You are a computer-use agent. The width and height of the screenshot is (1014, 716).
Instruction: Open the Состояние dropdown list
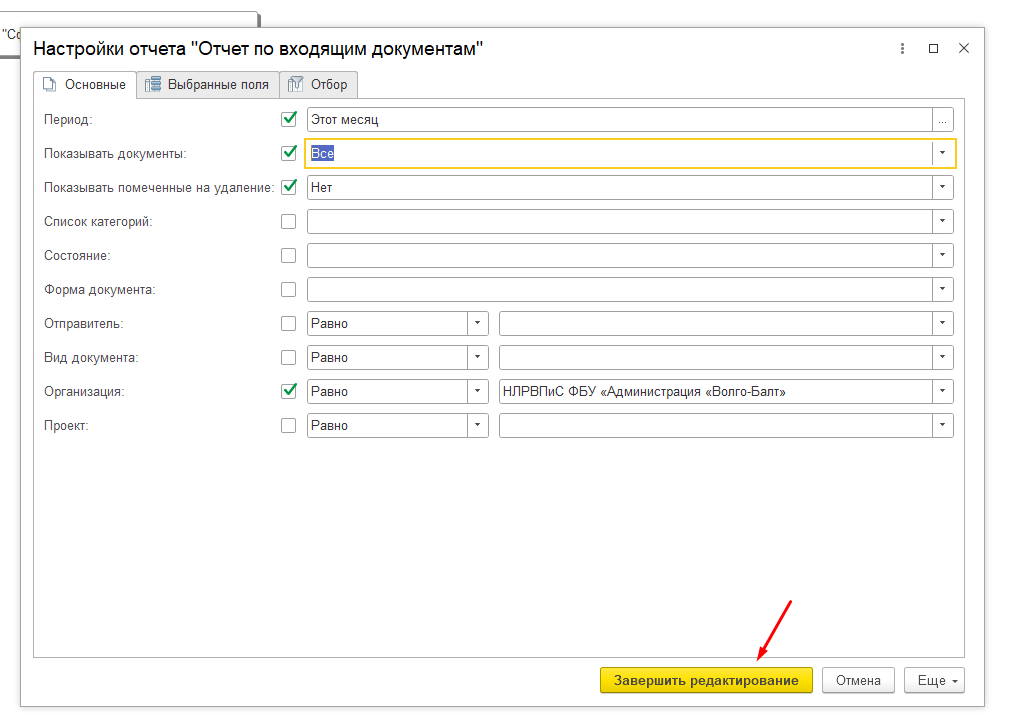(x=942, y=255)
